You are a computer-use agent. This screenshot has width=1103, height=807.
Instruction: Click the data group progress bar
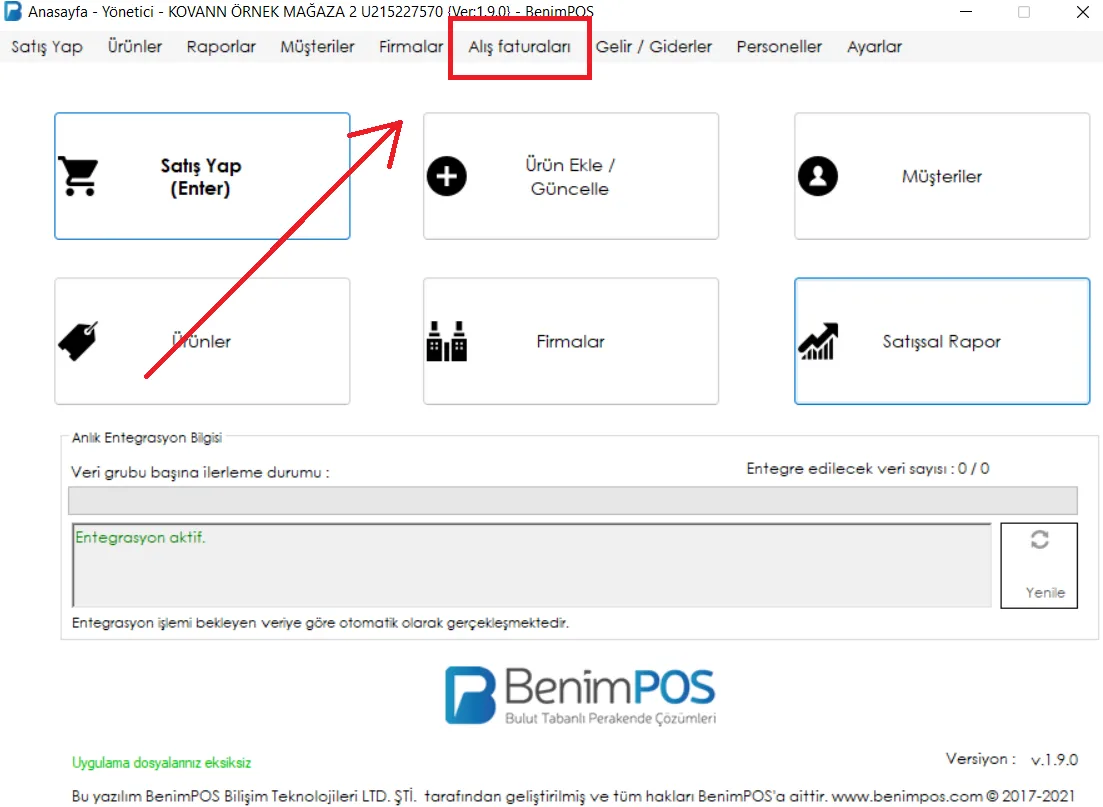(573, 500)
